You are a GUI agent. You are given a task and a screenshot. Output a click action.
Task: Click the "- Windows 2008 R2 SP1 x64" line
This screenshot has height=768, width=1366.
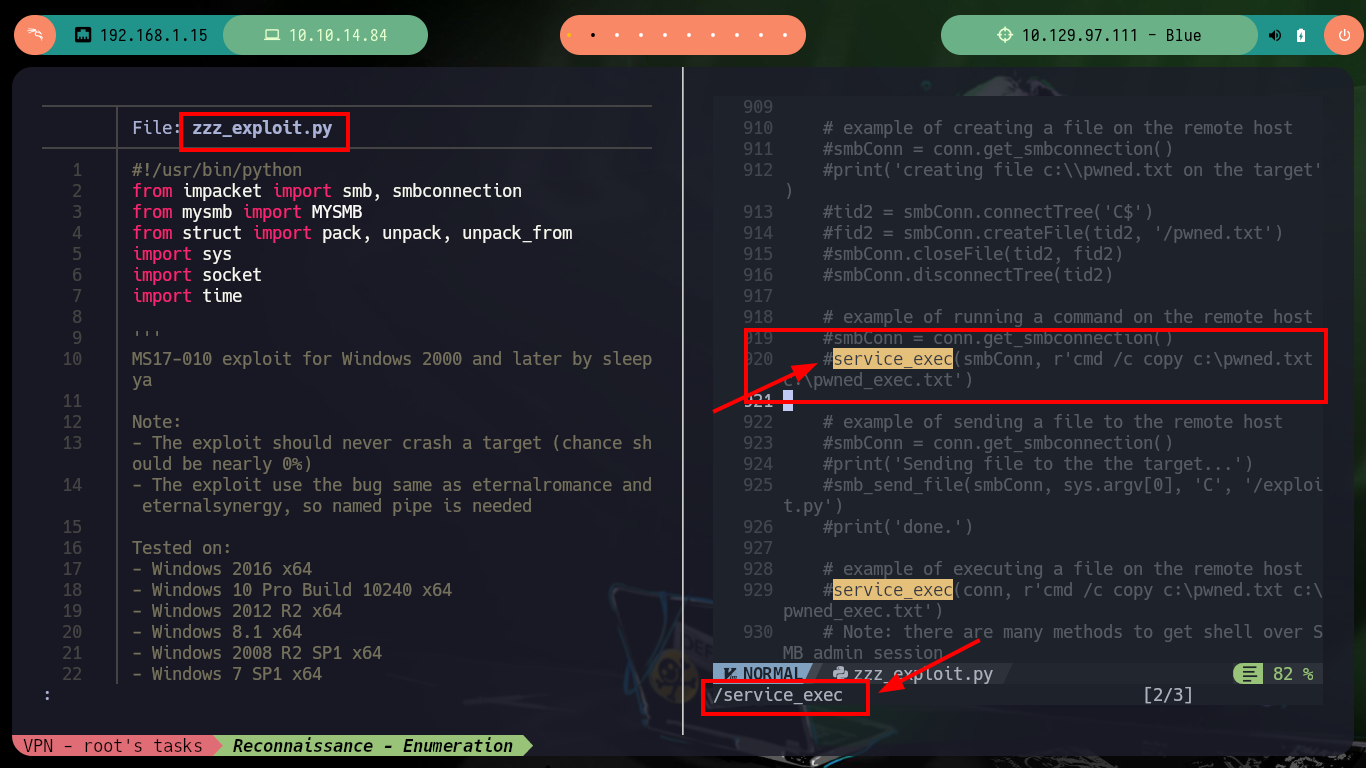point(257,653)
